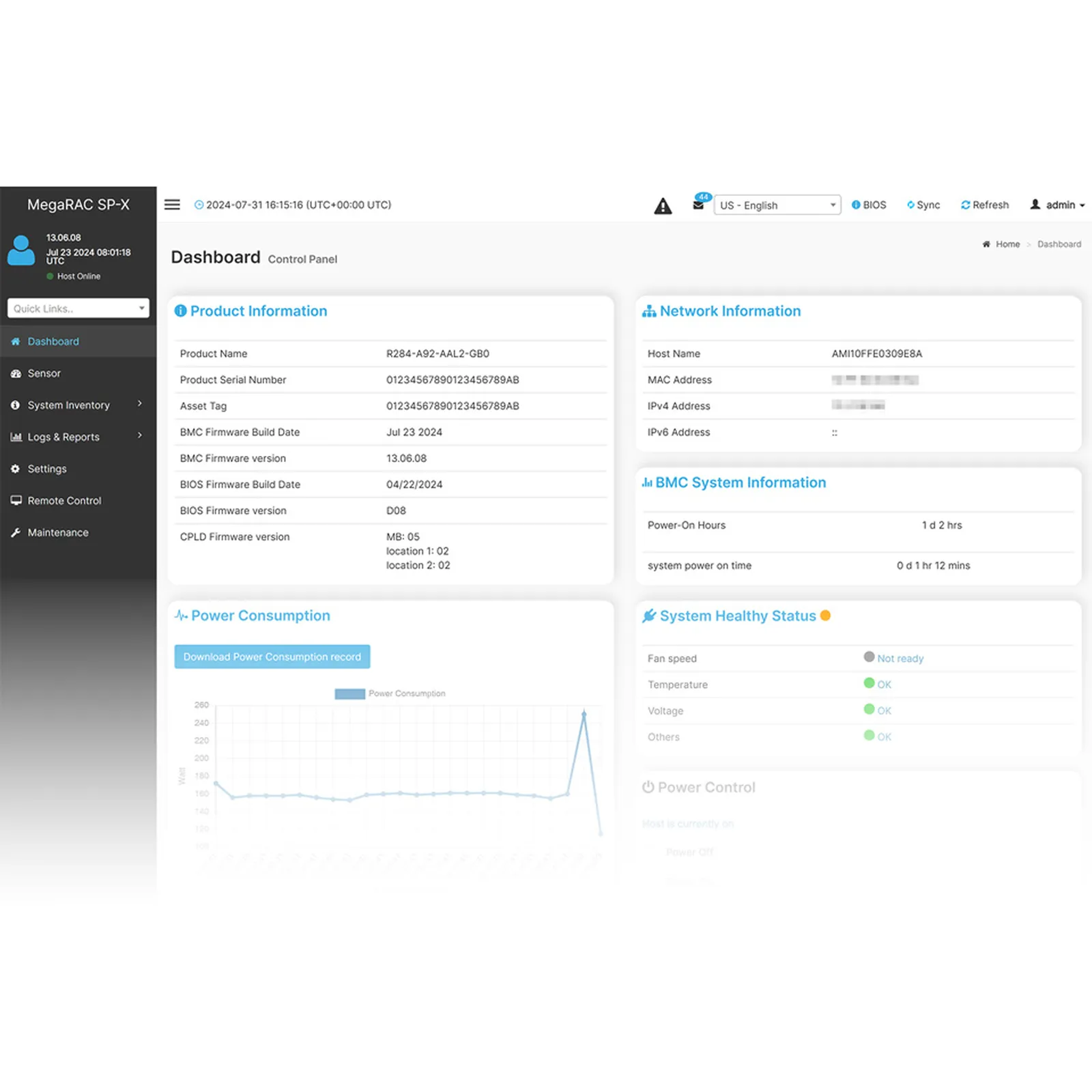Open the Quick Links dropdown
The width and height of the screenshot is (1092, 1092).
tap(78, 308)
